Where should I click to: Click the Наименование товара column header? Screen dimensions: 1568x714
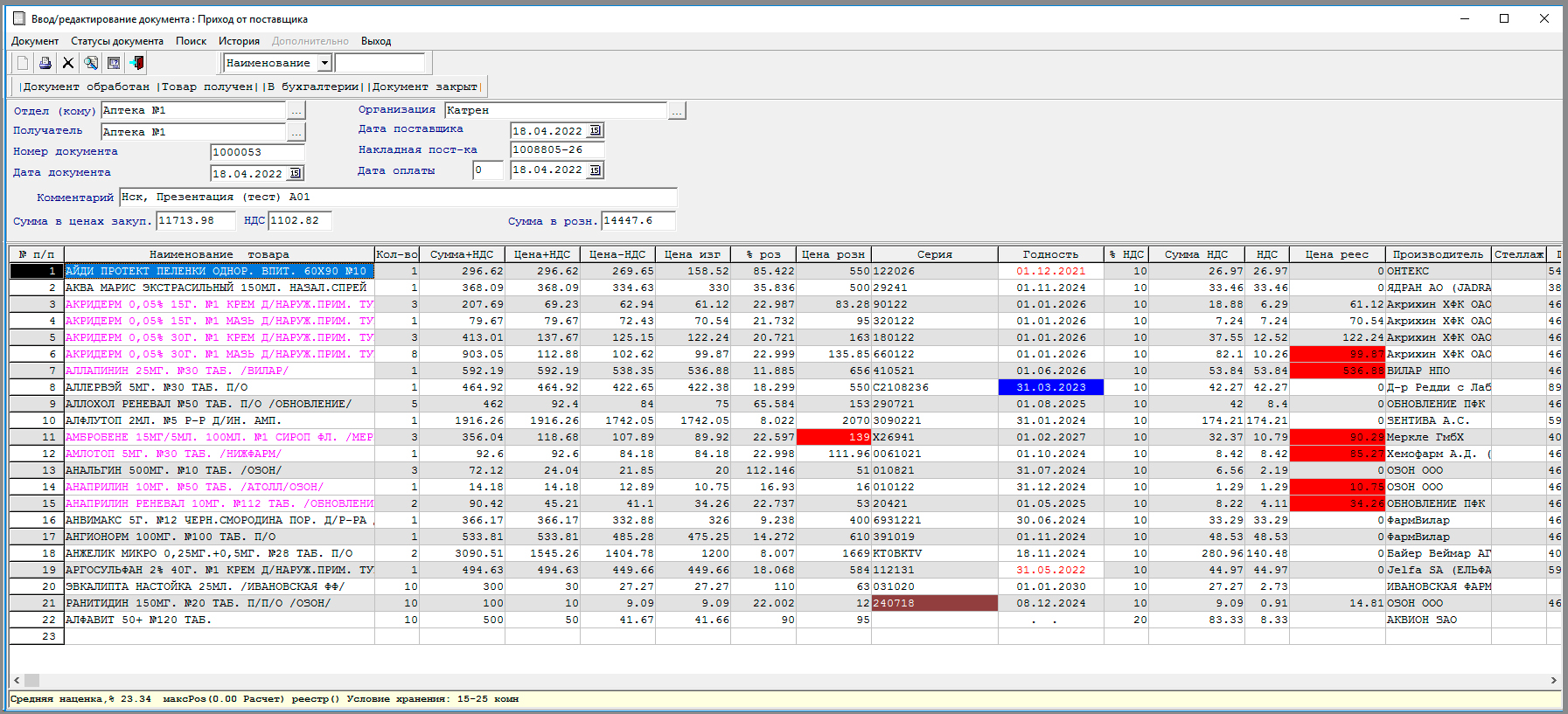(x=219, y=254)
